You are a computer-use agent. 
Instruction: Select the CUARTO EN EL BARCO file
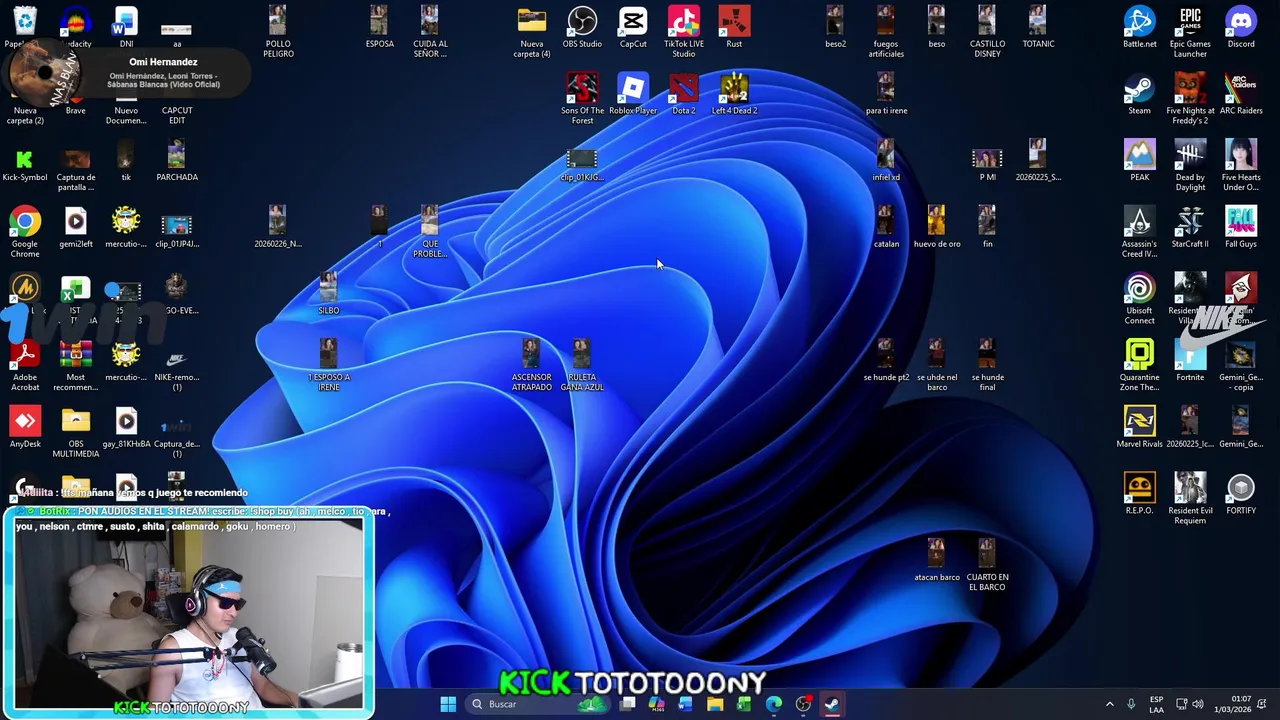point(987,566)
